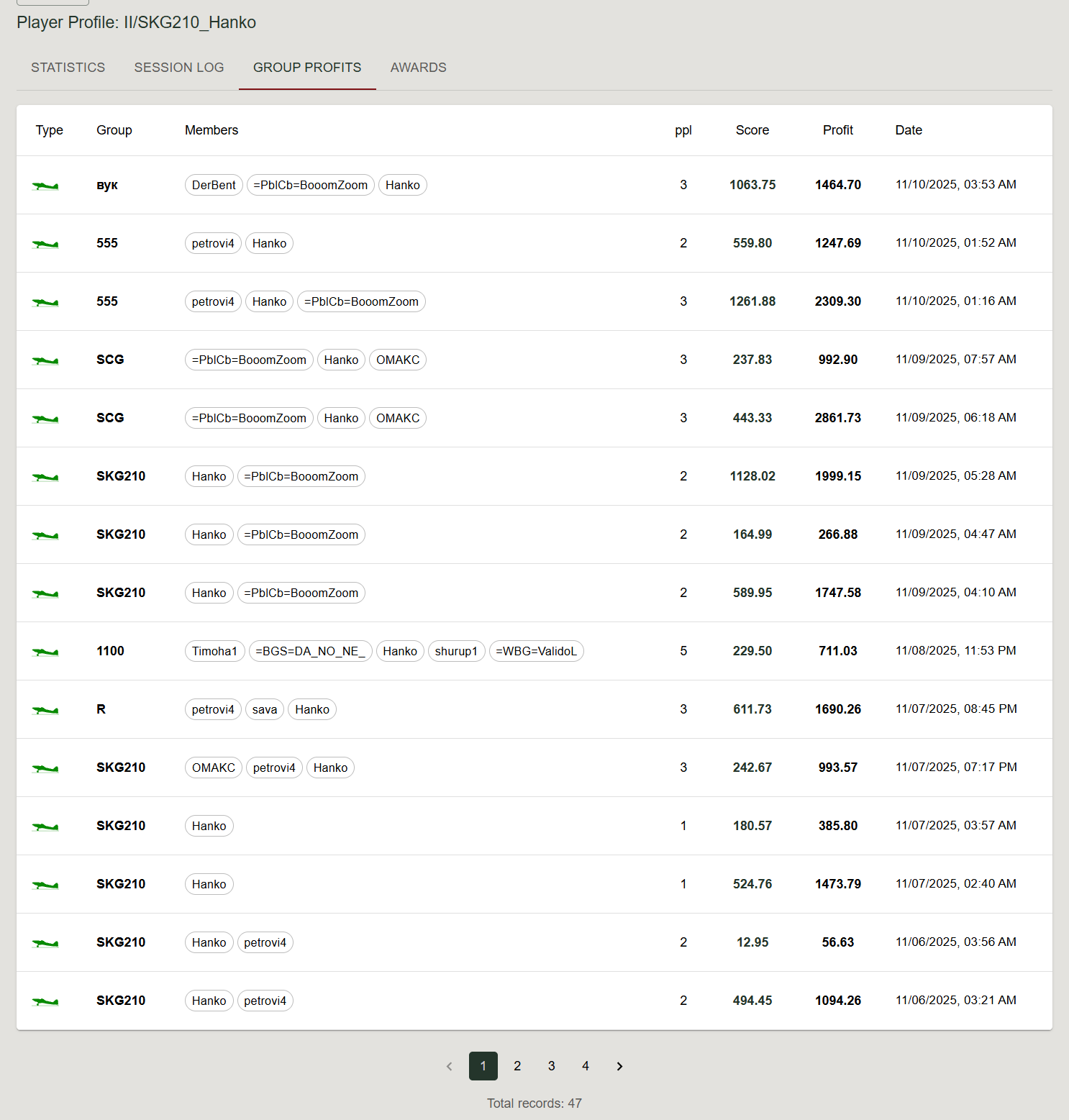This screenshot has width=1069, height=1120.
Task: Go to page 4 of records
Action: [586, 1066]
